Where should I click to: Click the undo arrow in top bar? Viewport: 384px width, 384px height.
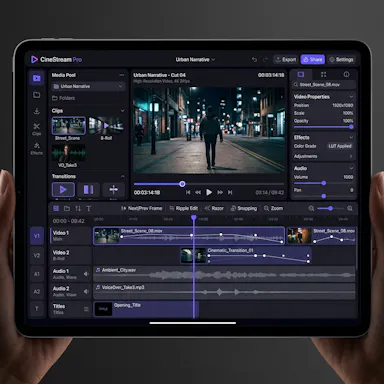pyautogui.click(x=254, y=60)
